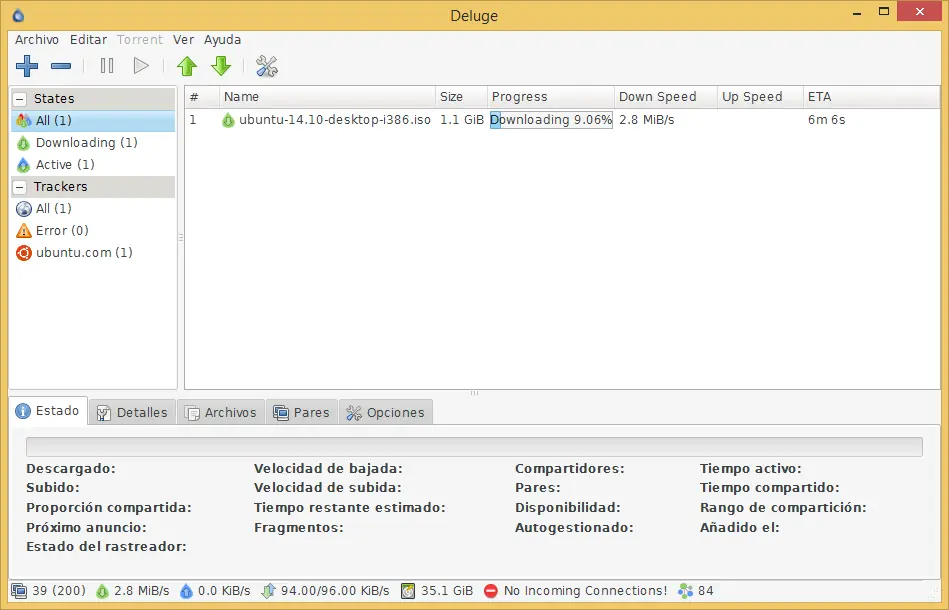
Task: Filter by Error (0) tracker
Action: click(x=93, y=231)
